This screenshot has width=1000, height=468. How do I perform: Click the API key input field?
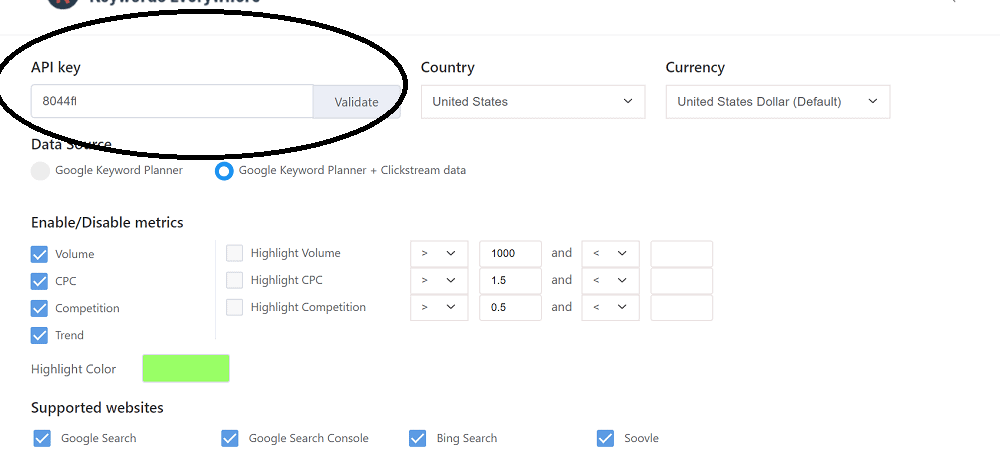172,101
